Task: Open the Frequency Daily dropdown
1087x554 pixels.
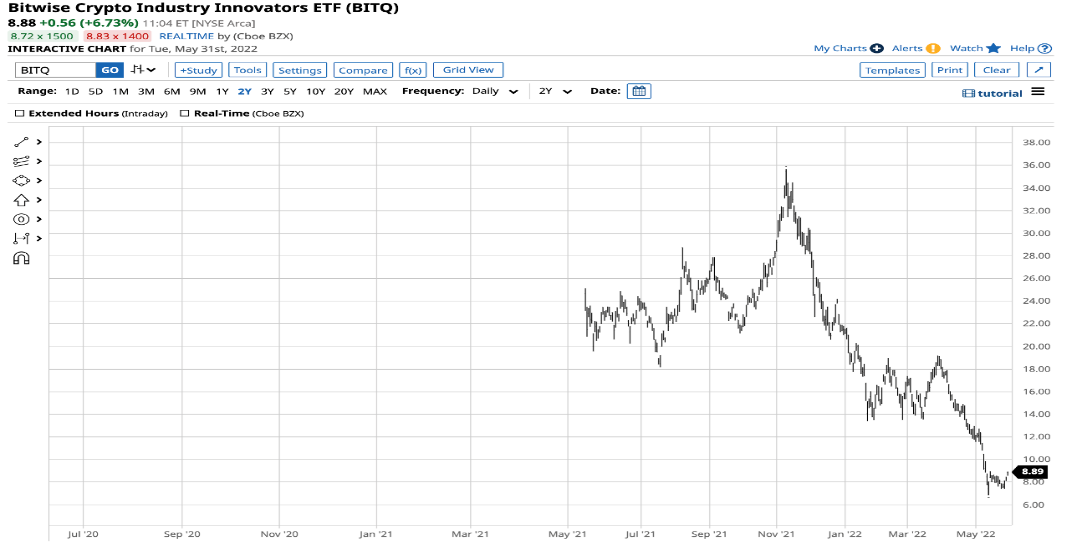Action: [495, 92]
